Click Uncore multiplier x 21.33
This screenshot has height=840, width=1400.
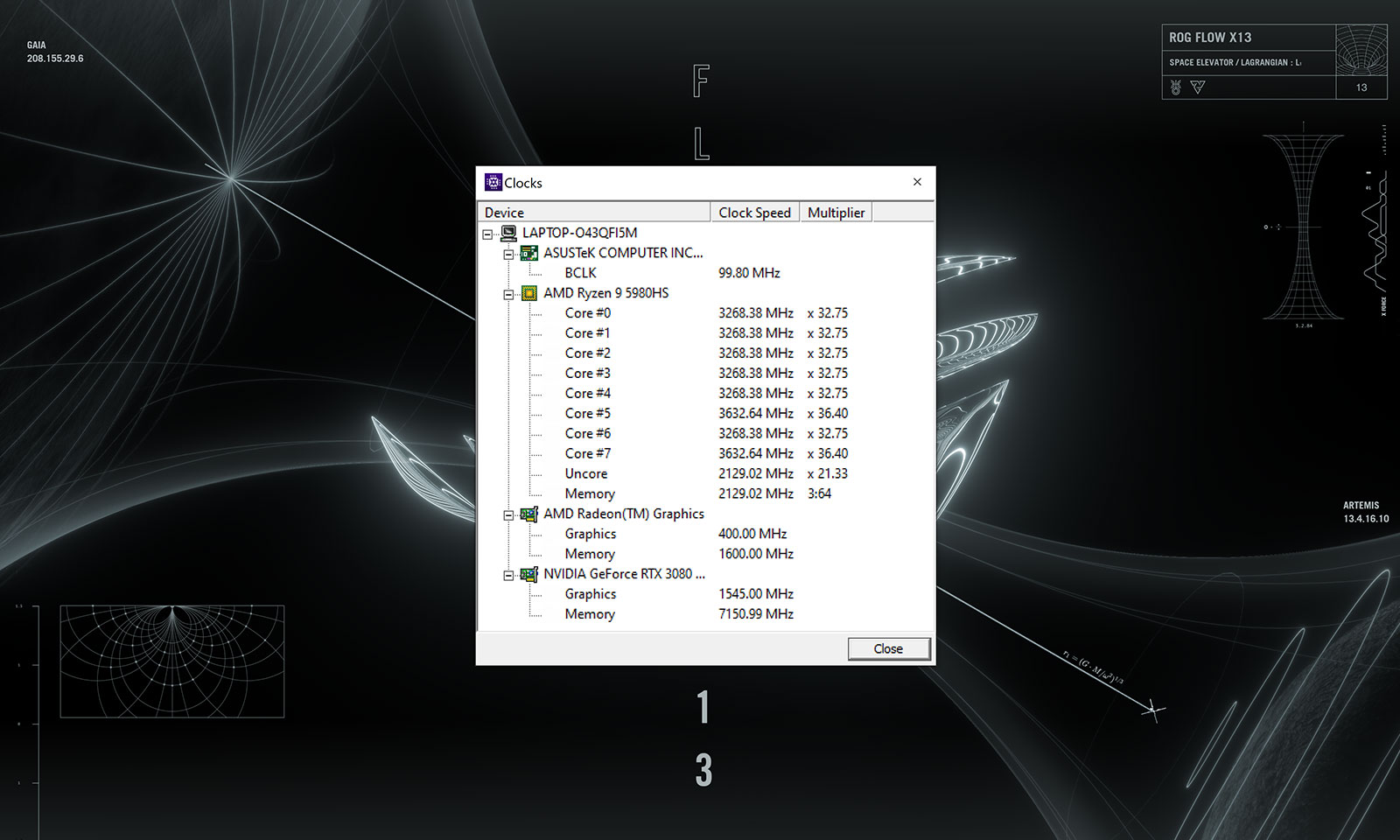pos(828,474)
